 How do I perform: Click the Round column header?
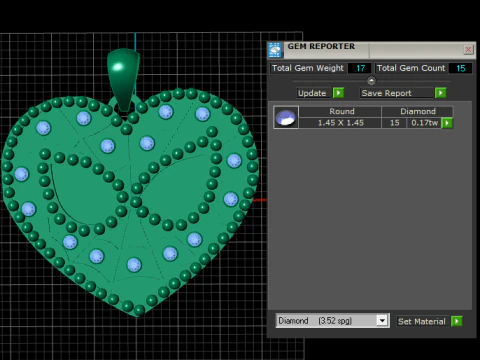coord(340,111)
